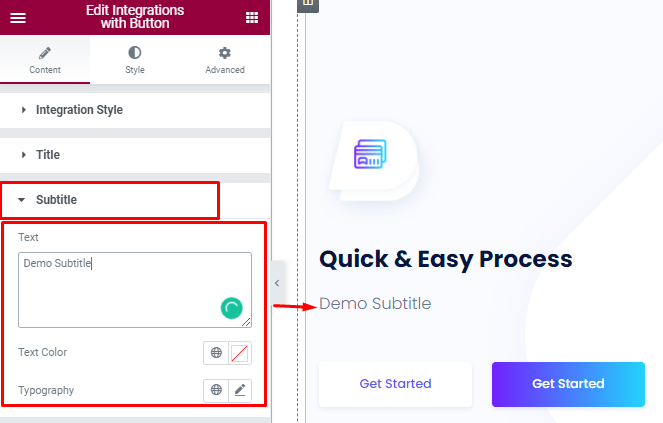Click the gradient Get Started button
663x423 pixels.
tap(568, 384)
